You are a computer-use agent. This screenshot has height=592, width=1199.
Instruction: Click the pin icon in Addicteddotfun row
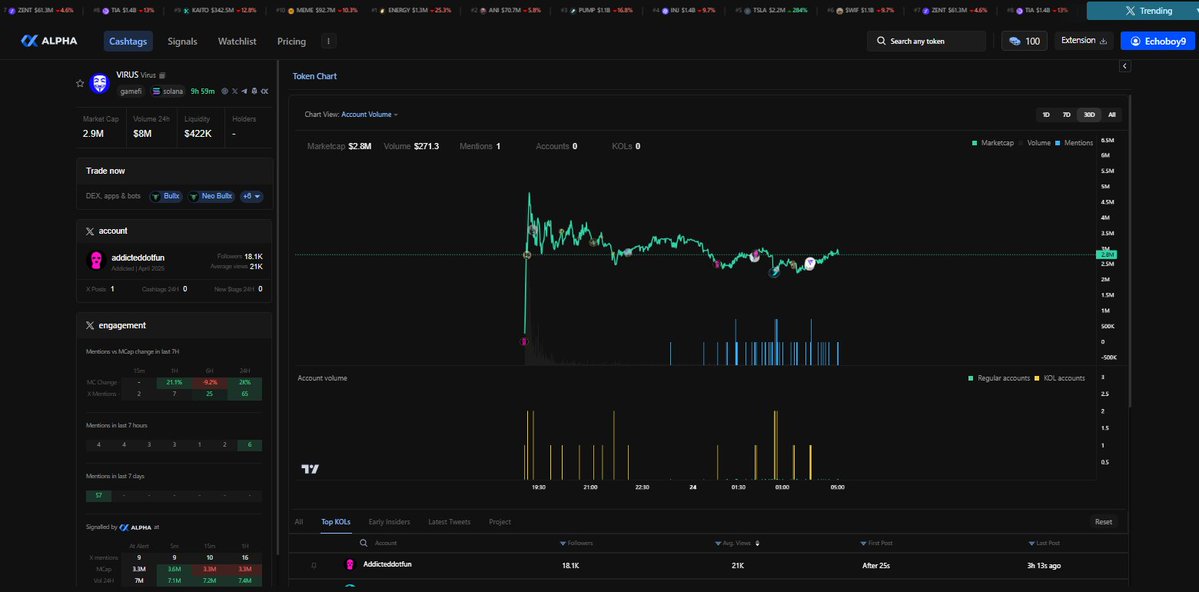(x=314, y=565)
